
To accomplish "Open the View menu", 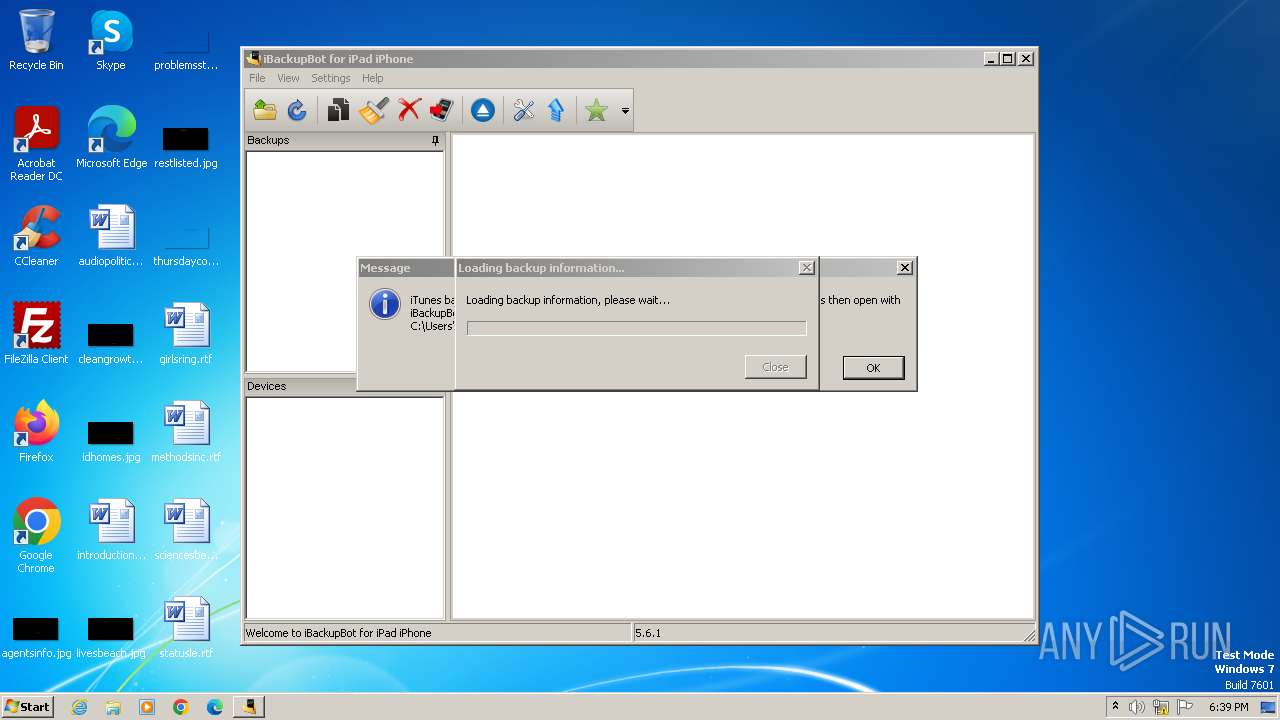I will [x=288, y=78].
